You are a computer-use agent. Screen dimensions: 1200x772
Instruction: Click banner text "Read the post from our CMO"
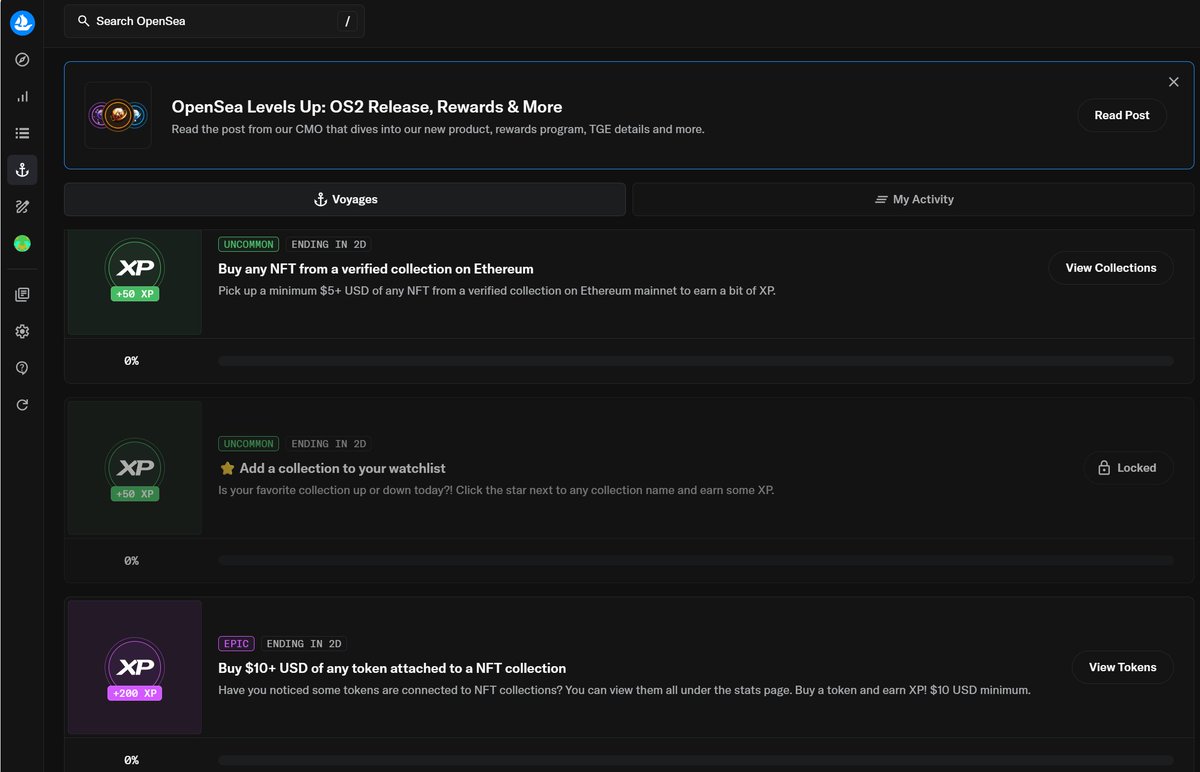pos(438,129)
